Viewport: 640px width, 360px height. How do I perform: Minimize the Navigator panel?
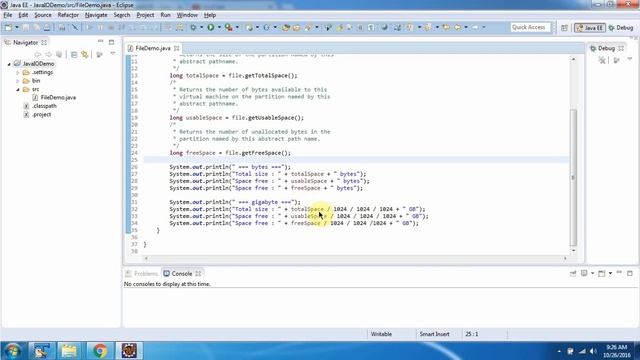100,42
